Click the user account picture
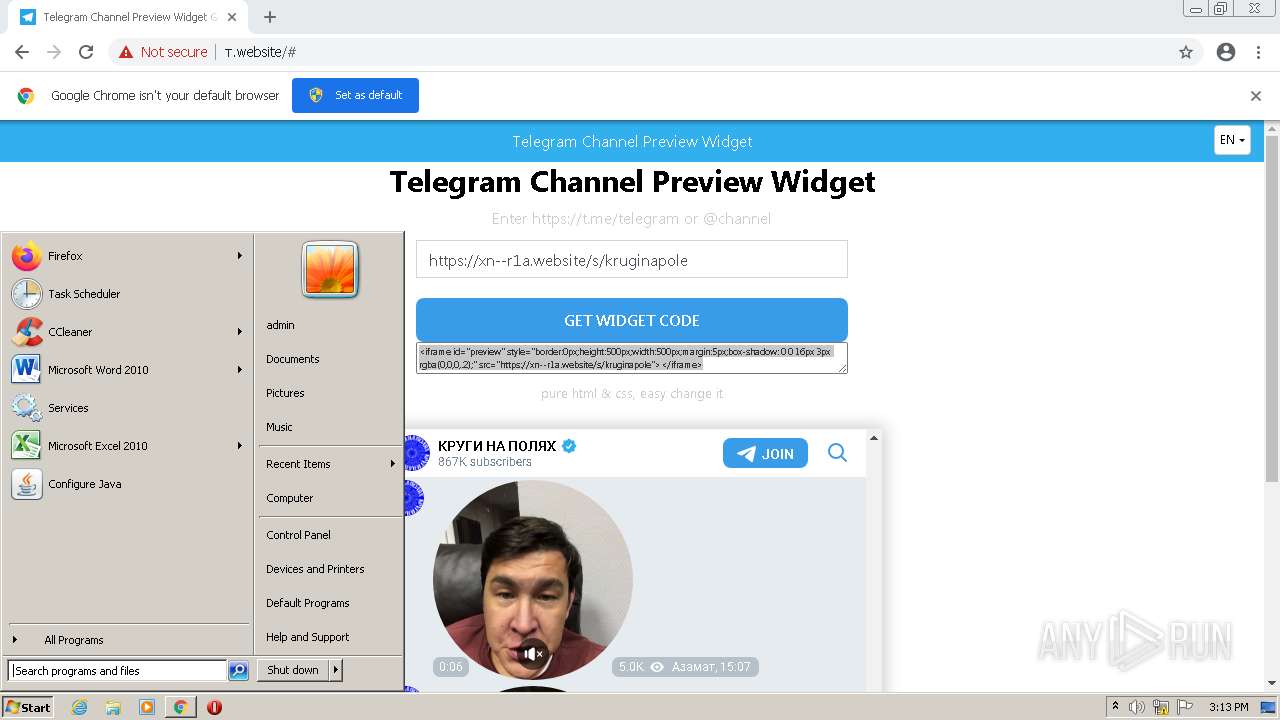1280x720 pixels. 330,270
